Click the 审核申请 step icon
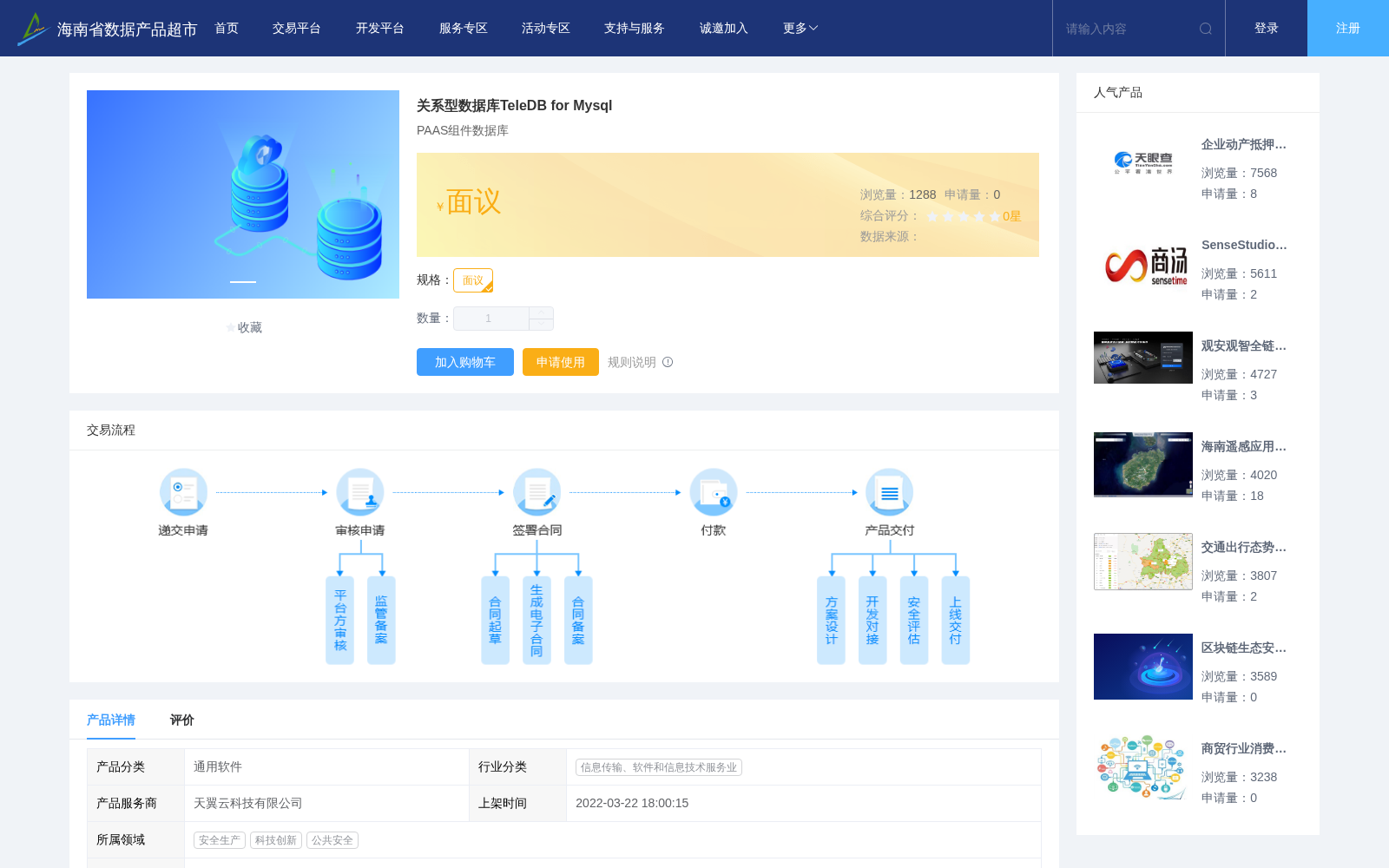The height and width of the screenshot is (868, 1389). [360, 492]
